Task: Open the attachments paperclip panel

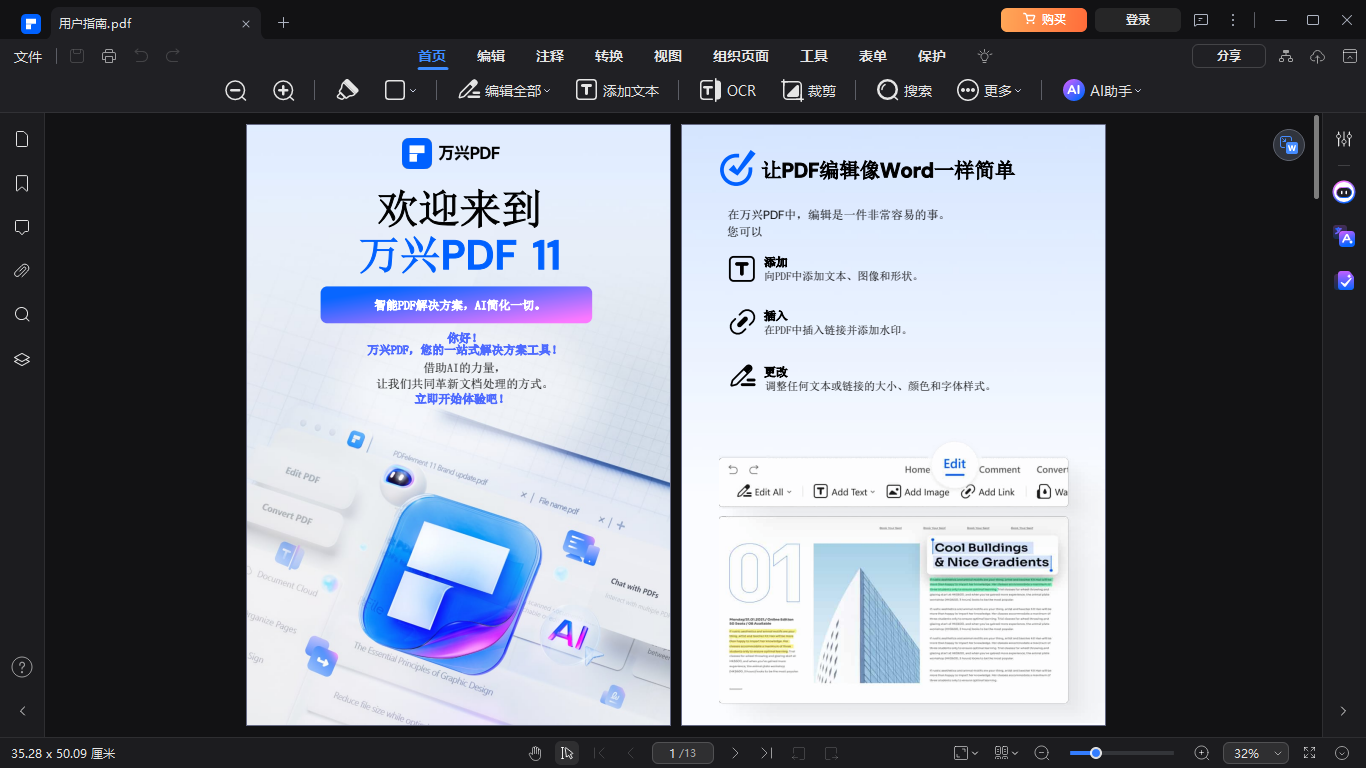Action: (x=22, y=271)
